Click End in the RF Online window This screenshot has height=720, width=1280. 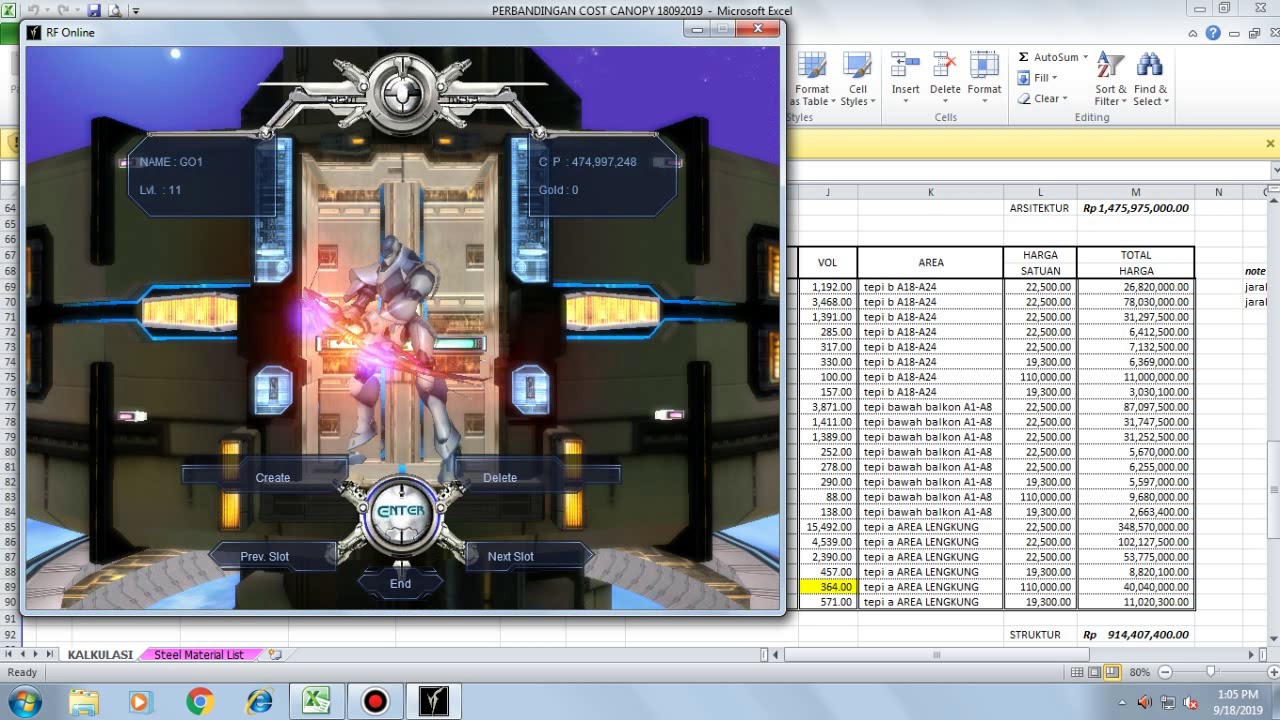[x=400, y=584]
